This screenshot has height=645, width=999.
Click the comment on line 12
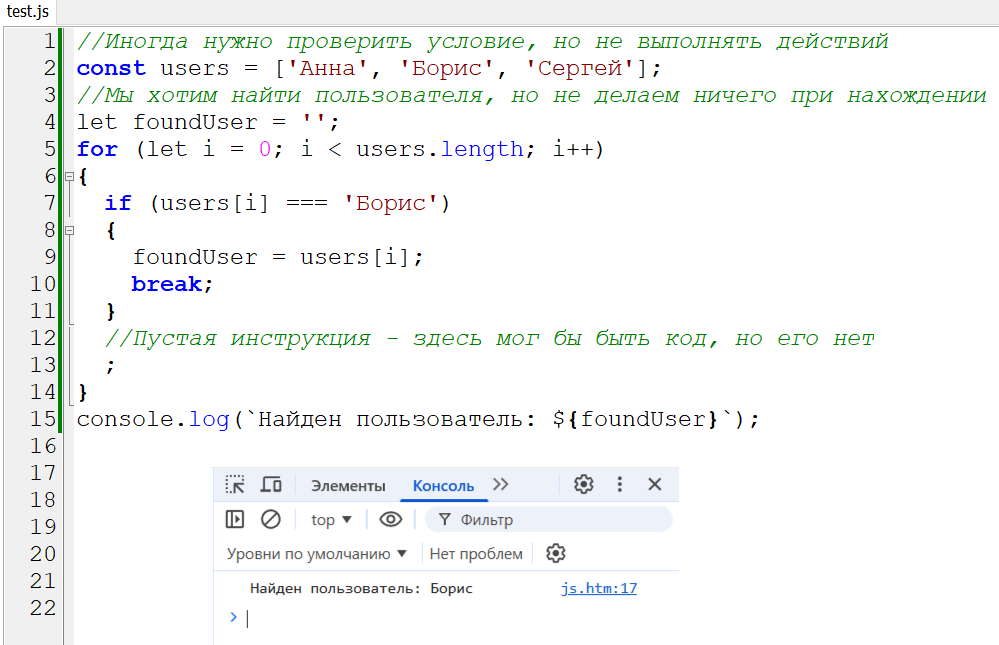[x=490, y=338]
